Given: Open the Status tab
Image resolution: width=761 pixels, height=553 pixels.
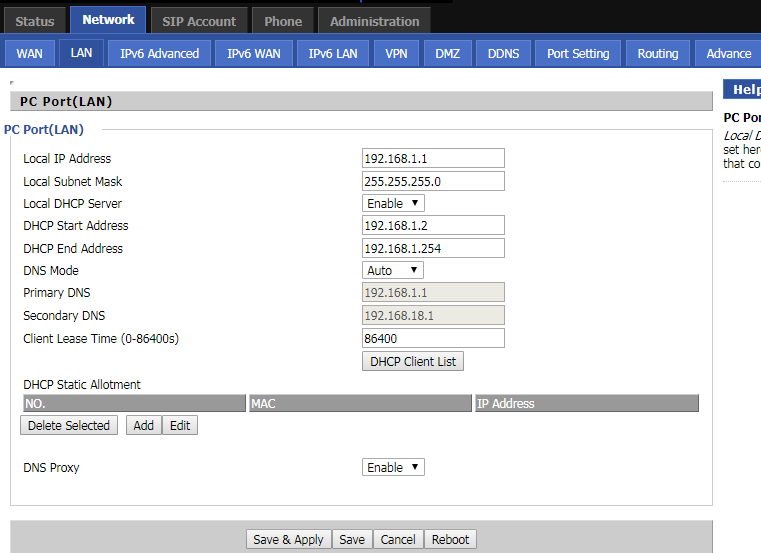Looking at the screenshot, I should coord(35,21).
